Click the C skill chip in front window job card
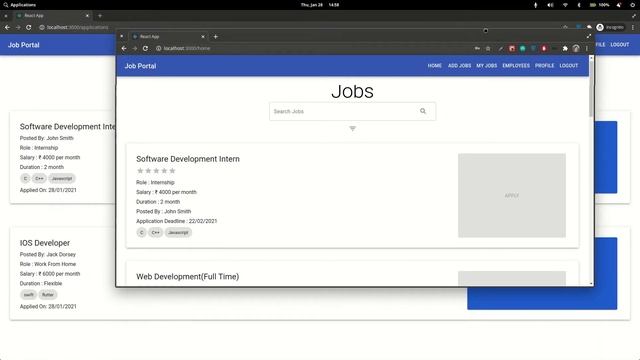640x360 pixels. [142, 232]
